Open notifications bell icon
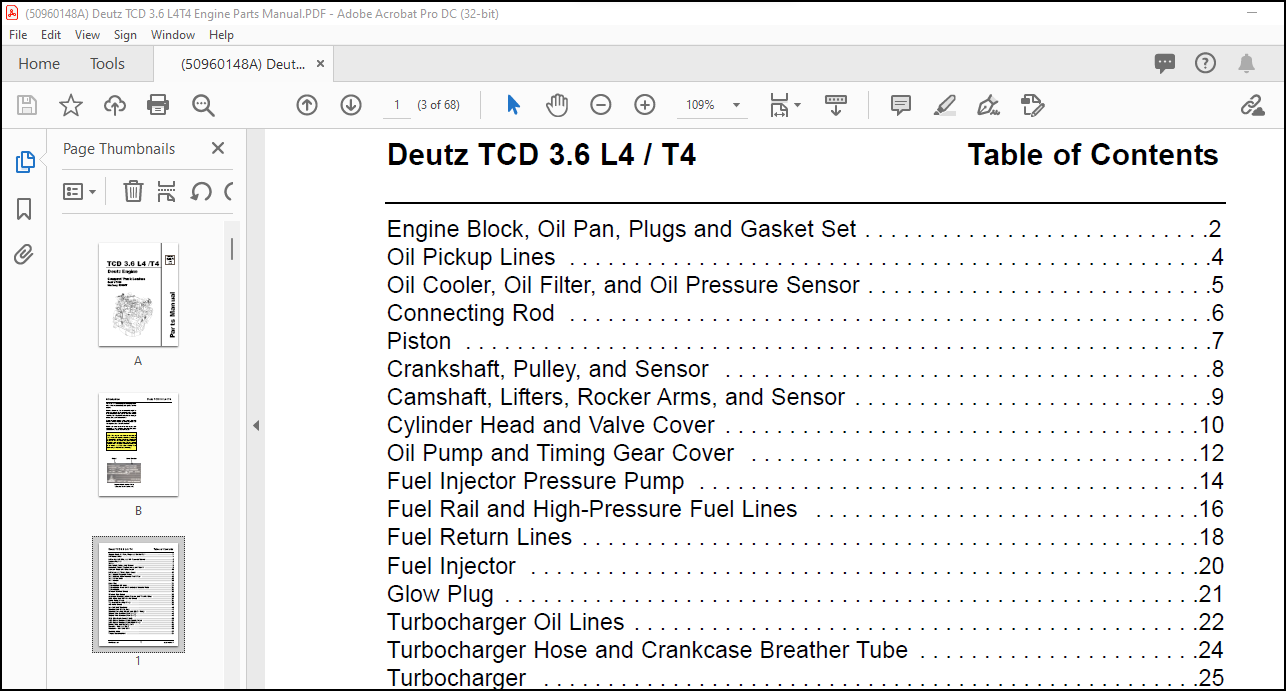The image size is (1286, 691). pos(1246,64)
